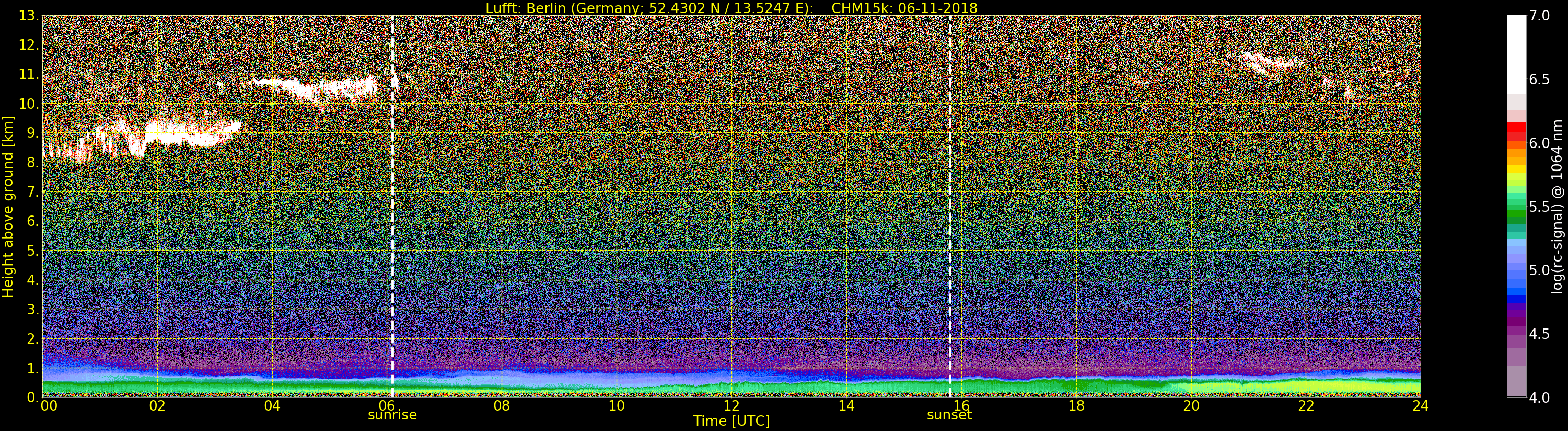This screenshot has width=1568, height=431.
Task: Click the 24 tick on the time axis
Action: [x=1421, y=406]
